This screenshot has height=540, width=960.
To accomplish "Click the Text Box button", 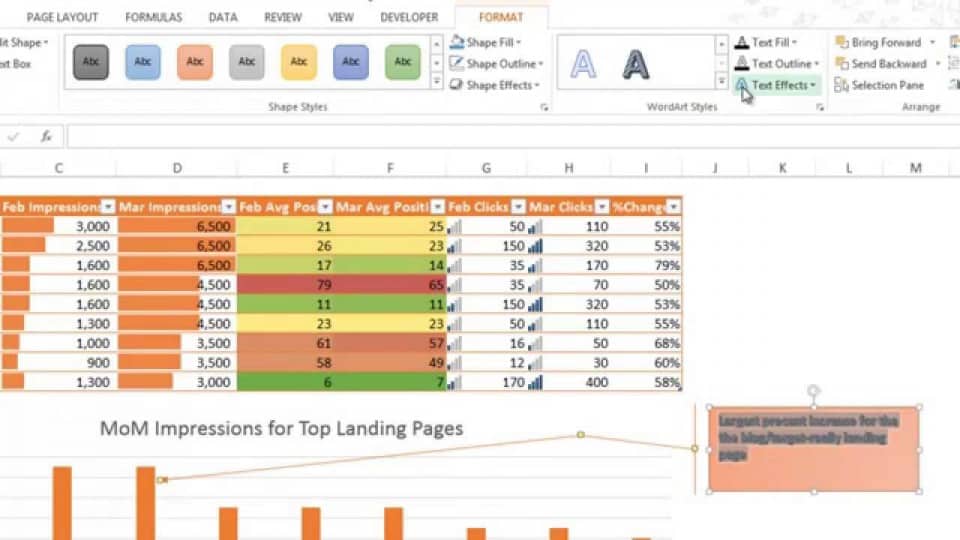I will tap(15, 64).
